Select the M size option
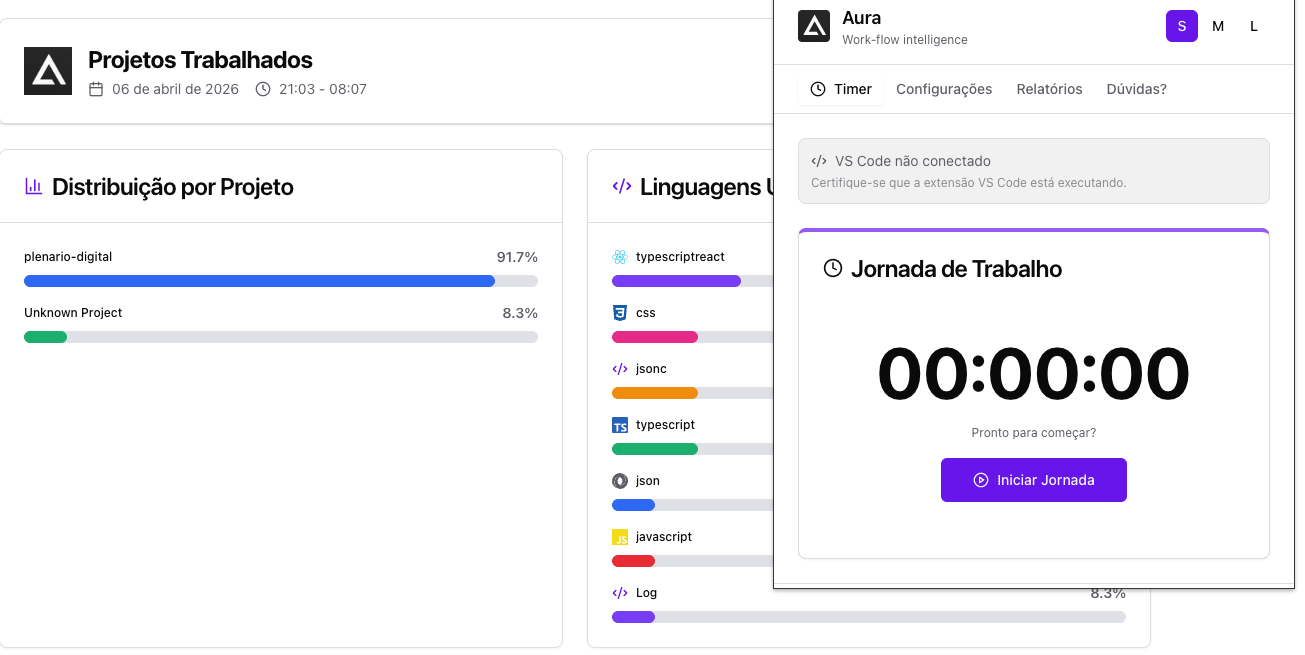The image size is (1305, 655). coord(1218,26)
